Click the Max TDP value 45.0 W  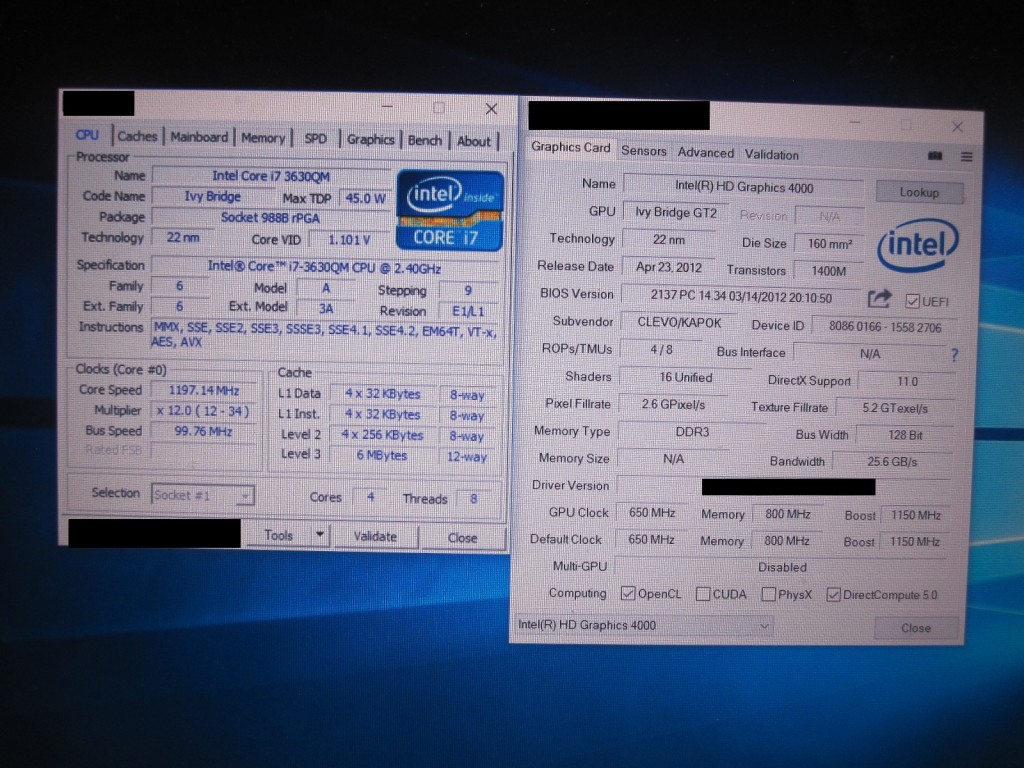[365, 199]
